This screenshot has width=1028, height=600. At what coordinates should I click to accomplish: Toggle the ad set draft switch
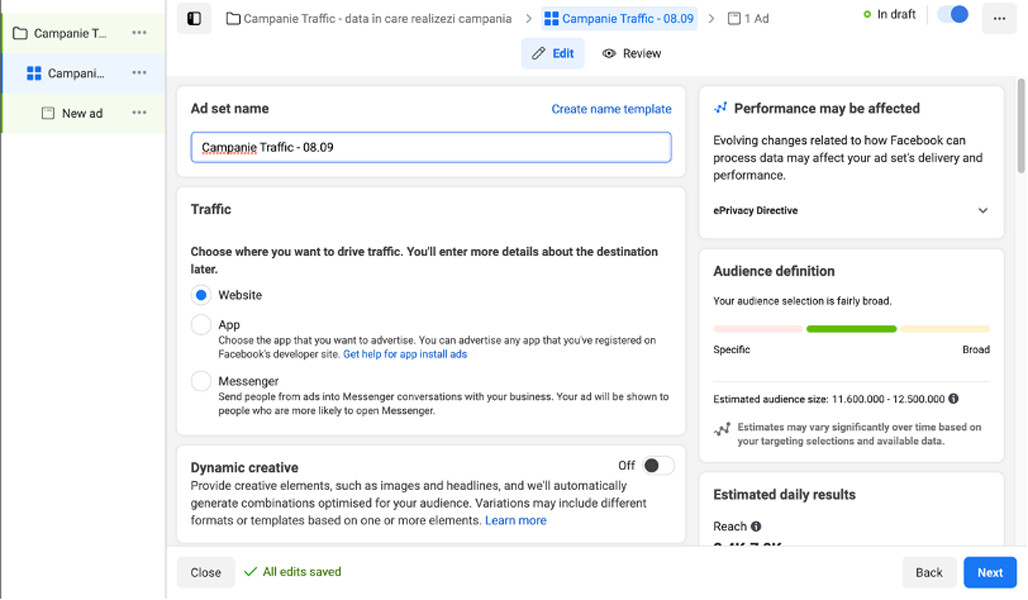pyautogui.click(x=953, y=15)
